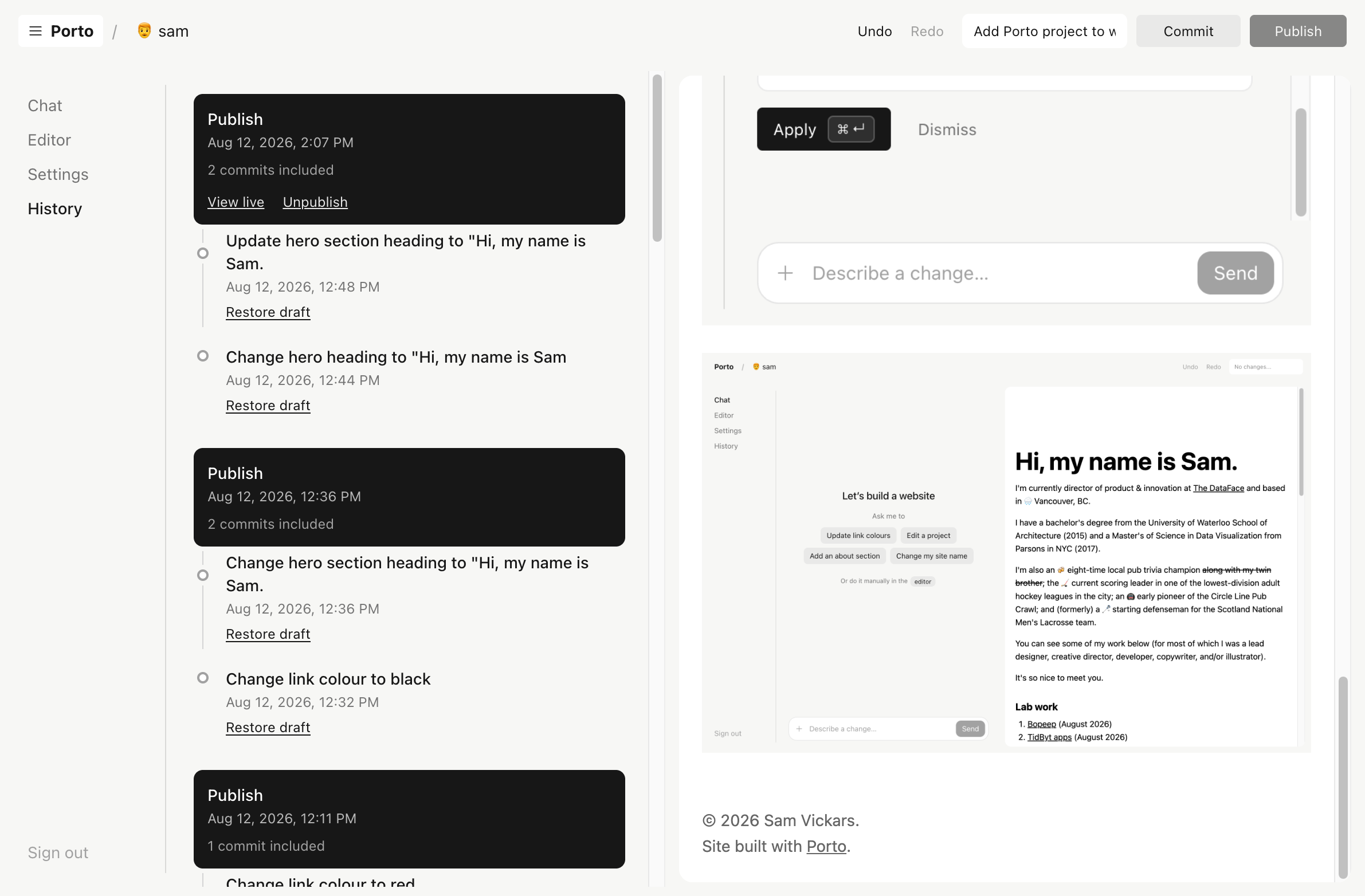1365x896 pixels.
Task: Click the plus icon in Describe a change field
Action: tap(785, 273)
